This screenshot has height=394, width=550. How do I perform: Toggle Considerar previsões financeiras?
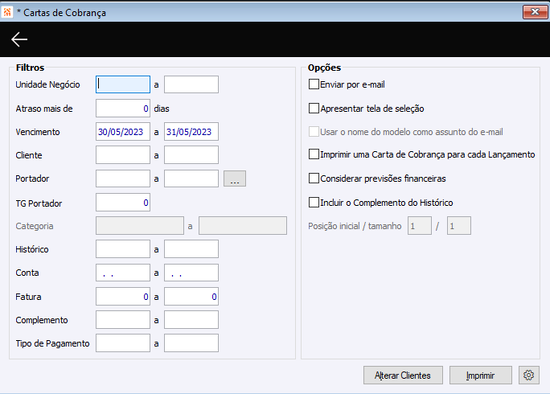click(314, 178)
